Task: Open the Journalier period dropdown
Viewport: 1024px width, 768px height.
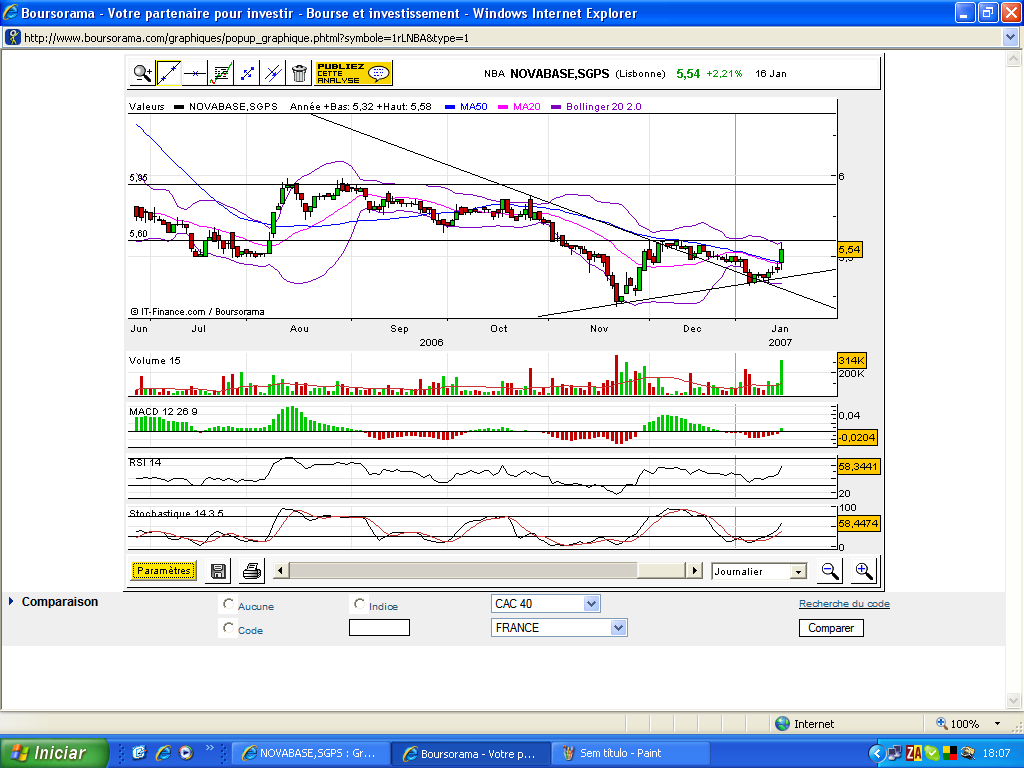Action: (x=759, y=571)
